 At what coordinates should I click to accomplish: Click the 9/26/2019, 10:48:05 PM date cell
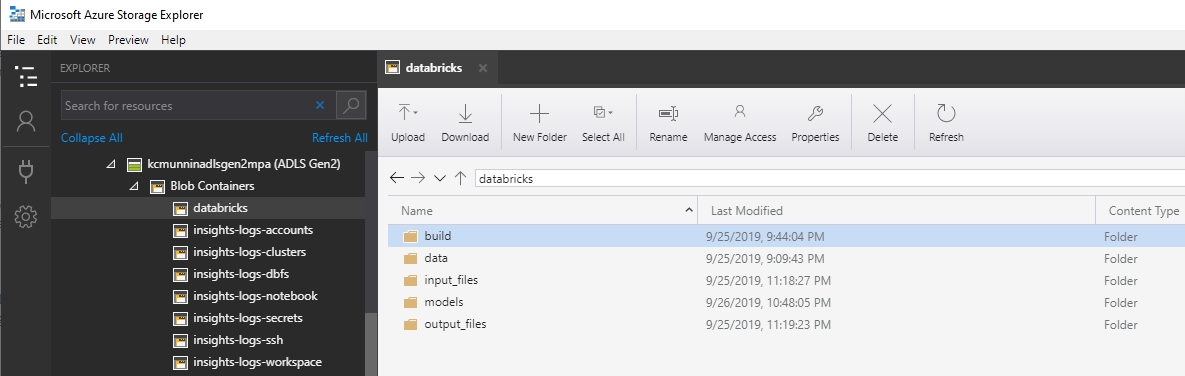coord(769,302)
